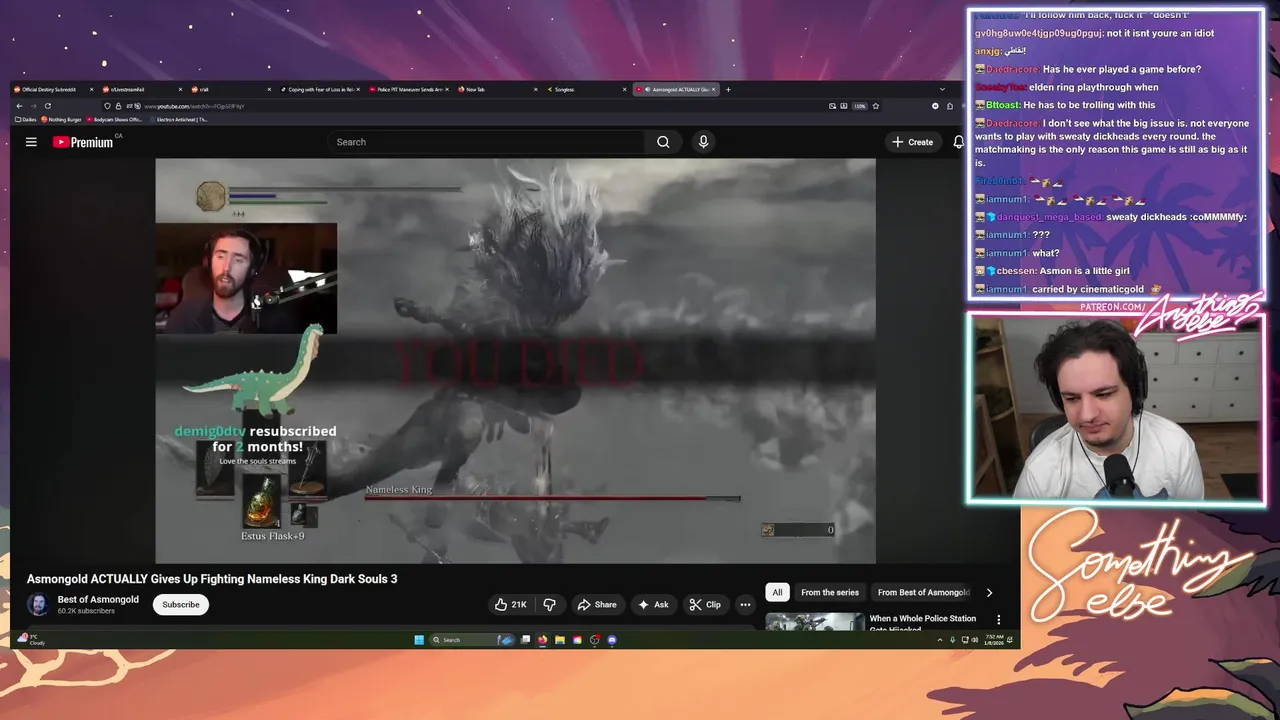Open File Explorer from the taskbar
Screen dimensions: 1280x720
pos(560,640)
